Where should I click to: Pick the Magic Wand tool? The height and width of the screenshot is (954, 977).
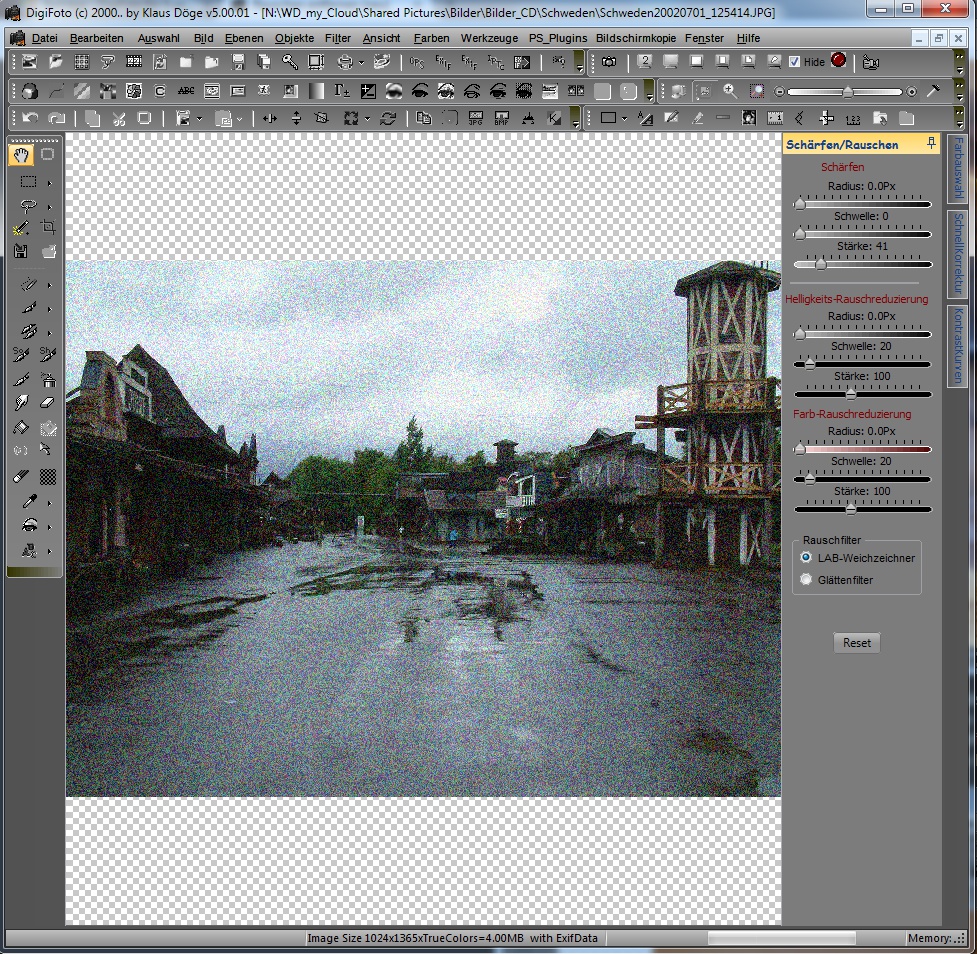point(21,228)
